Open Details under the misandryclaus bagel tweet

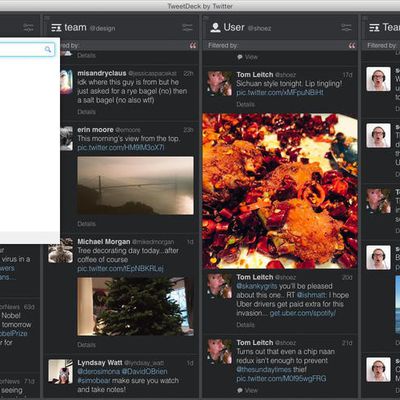click(86, 112)
